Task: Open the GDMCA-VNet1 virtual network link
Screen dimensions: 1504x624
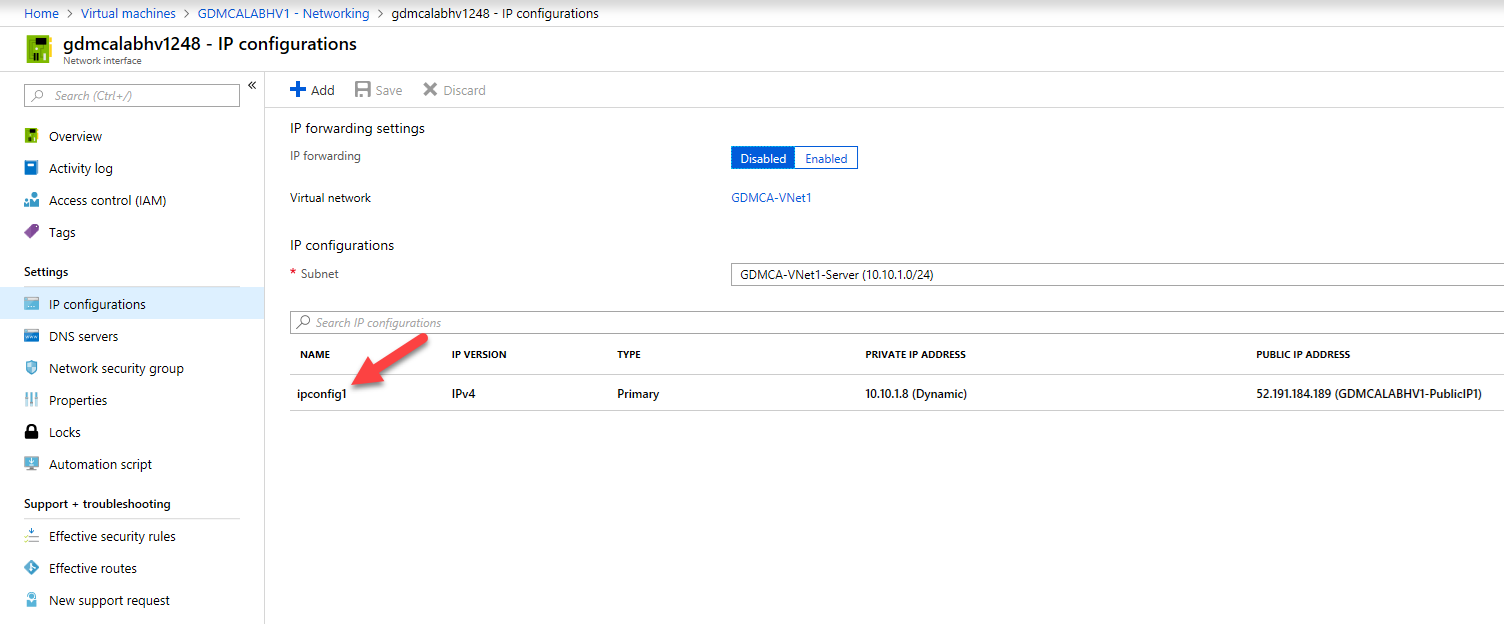Action: coord(771,198)
